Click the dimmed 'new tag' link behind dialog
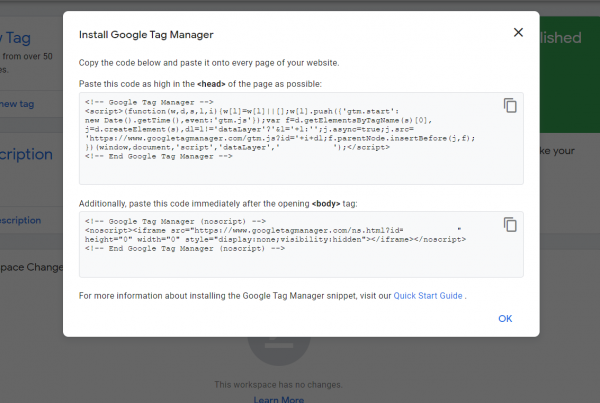600x403 pixels. 17,104
